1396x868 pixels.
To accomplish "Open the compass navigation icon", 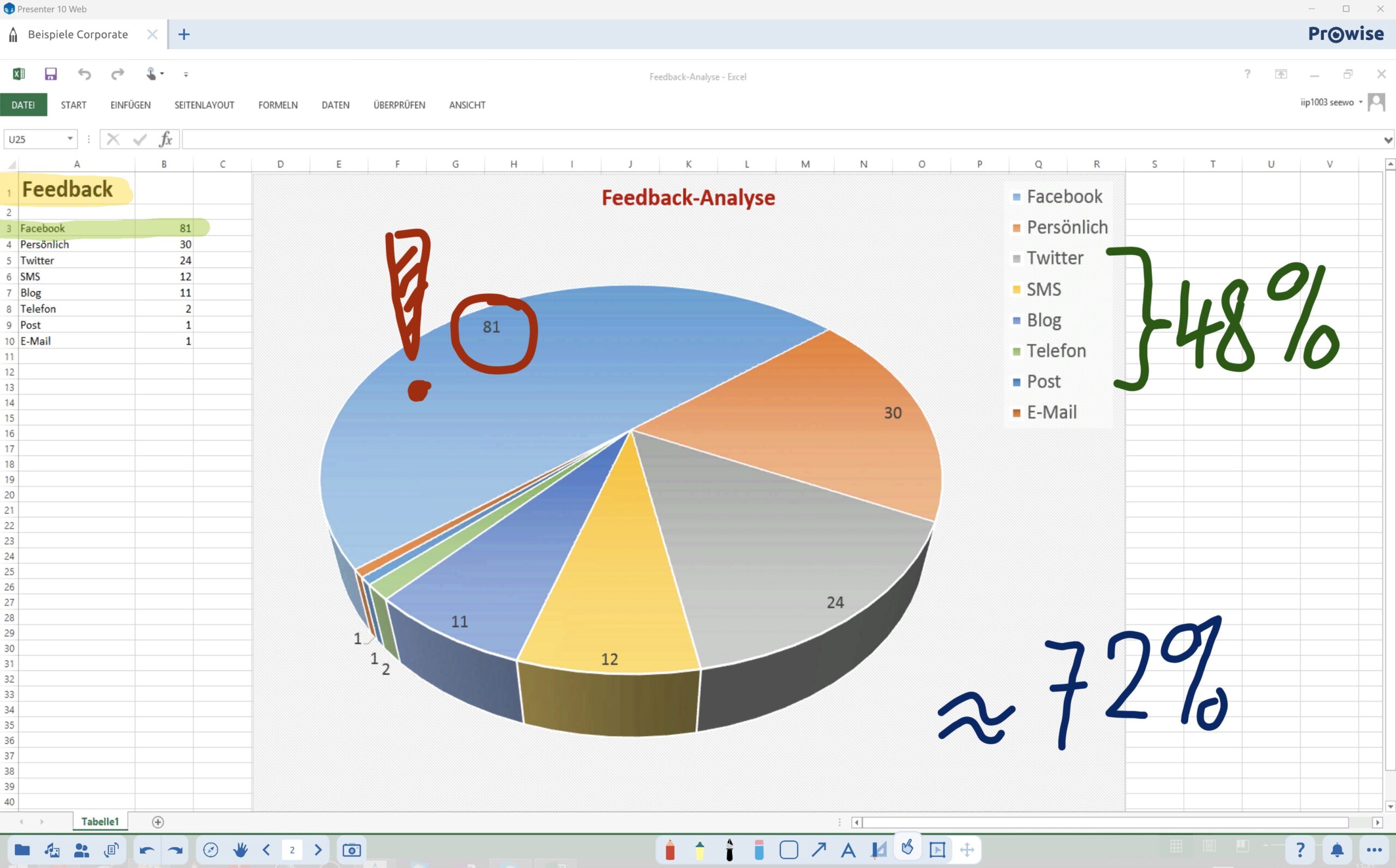I will 210,849.
